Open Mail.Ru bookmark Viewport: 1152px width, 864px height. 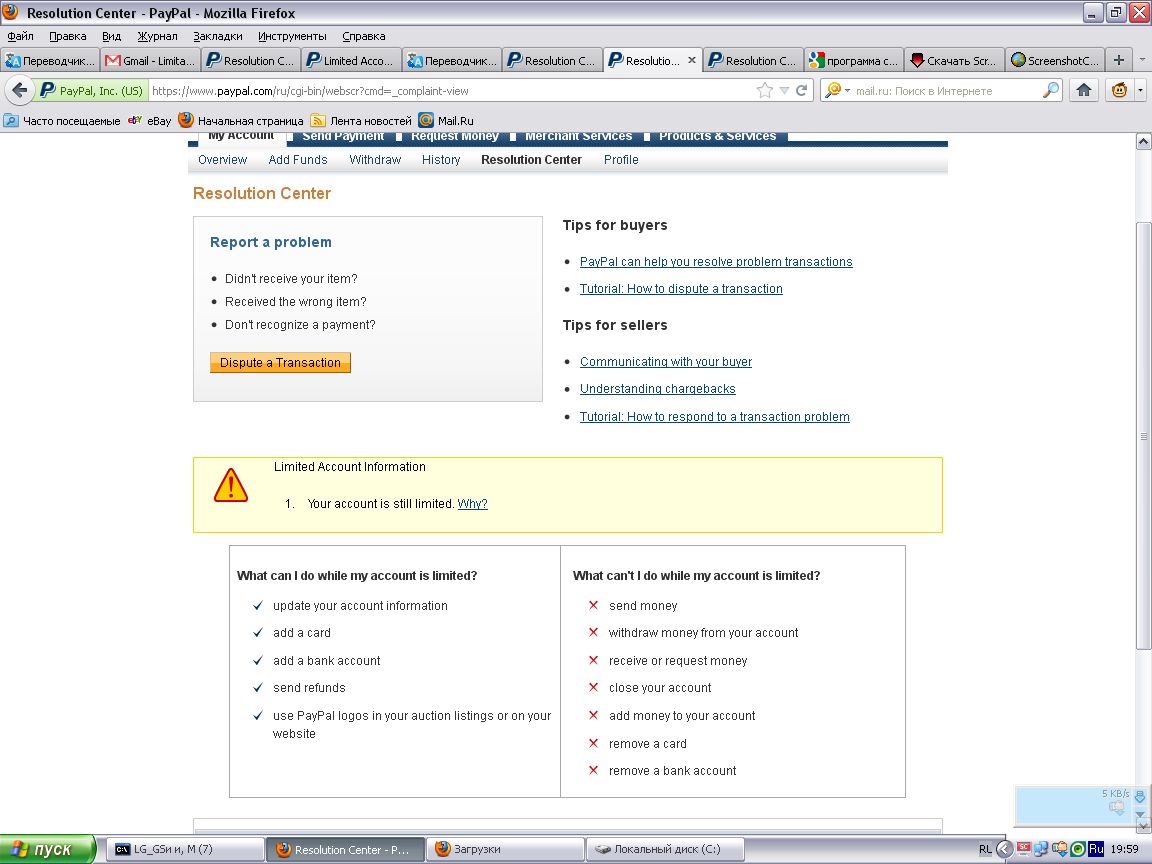pos(446,120)
